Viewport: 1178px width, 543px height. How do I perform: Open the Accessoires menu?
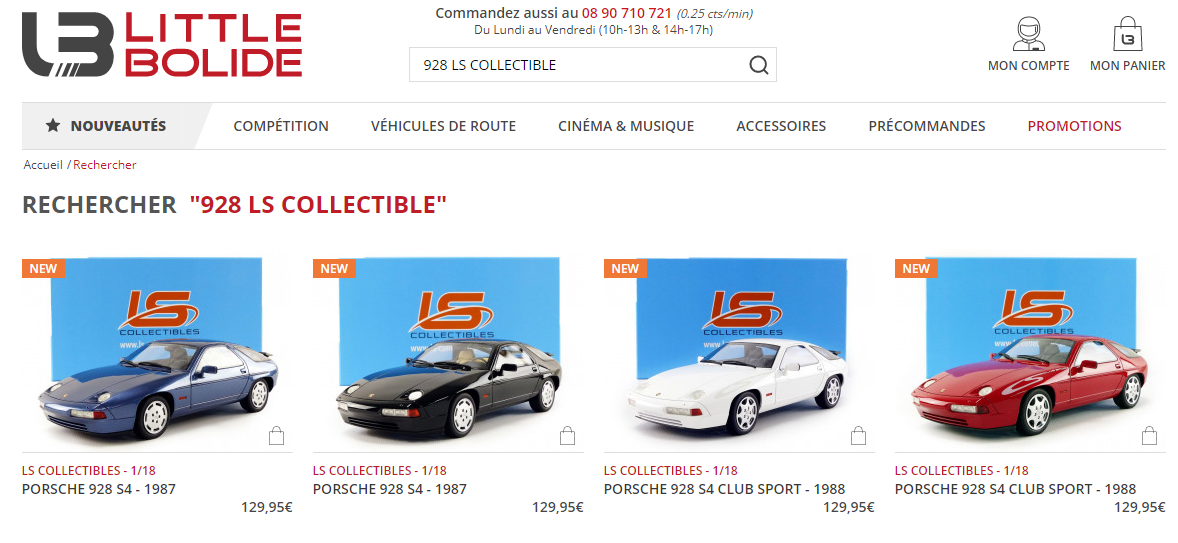pyautogui.click(x=781, y=126)
